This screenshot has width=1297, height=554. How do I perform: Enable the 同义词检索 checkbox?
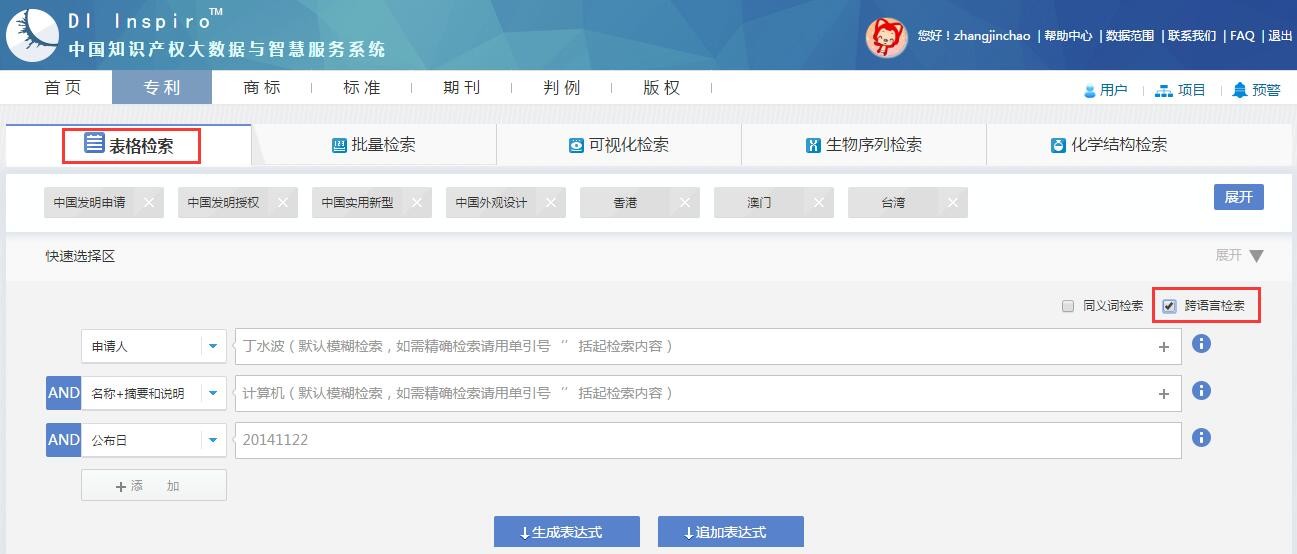1068,306
